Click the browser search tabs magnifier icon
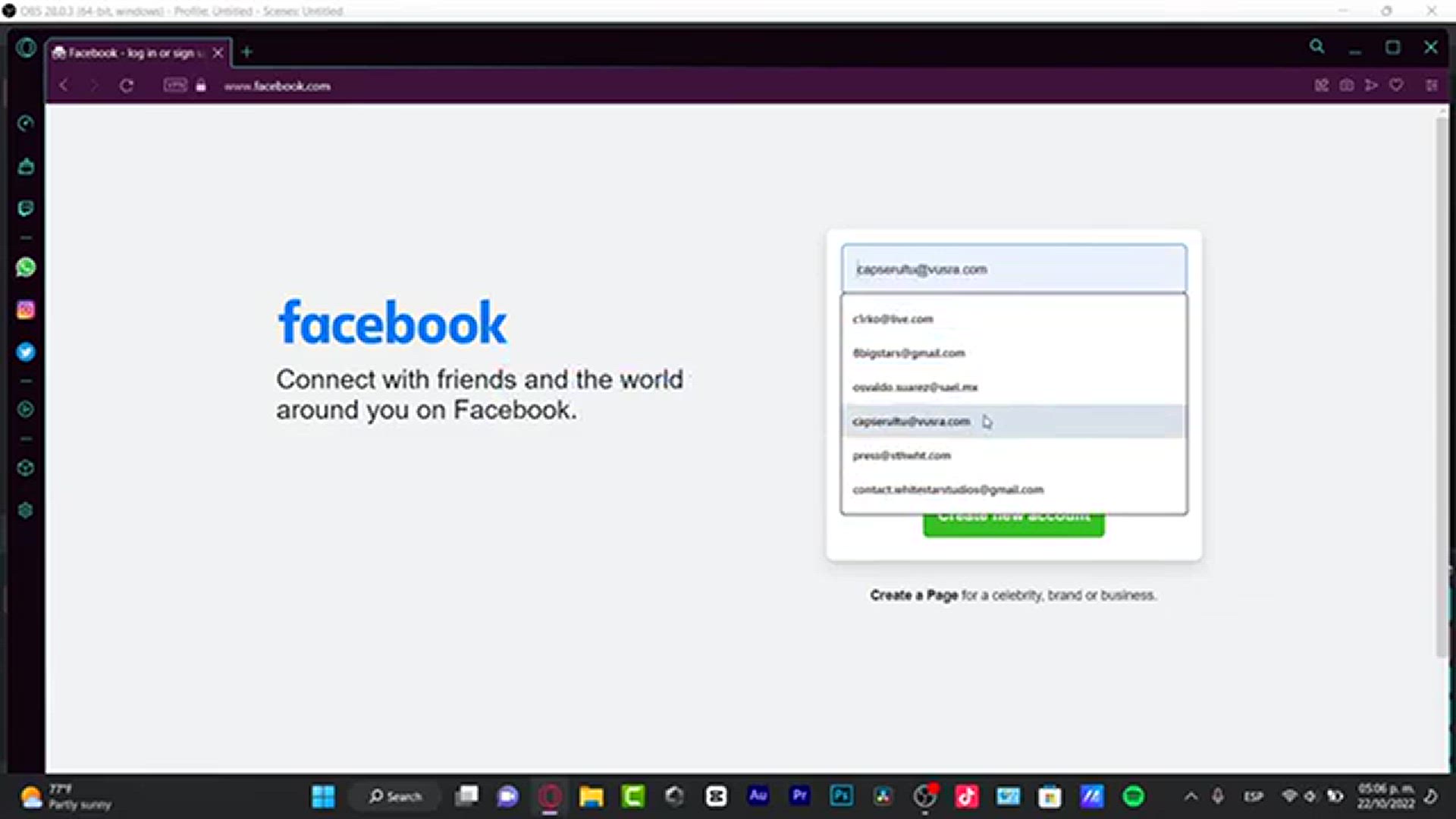 [x=1316, y=47]
